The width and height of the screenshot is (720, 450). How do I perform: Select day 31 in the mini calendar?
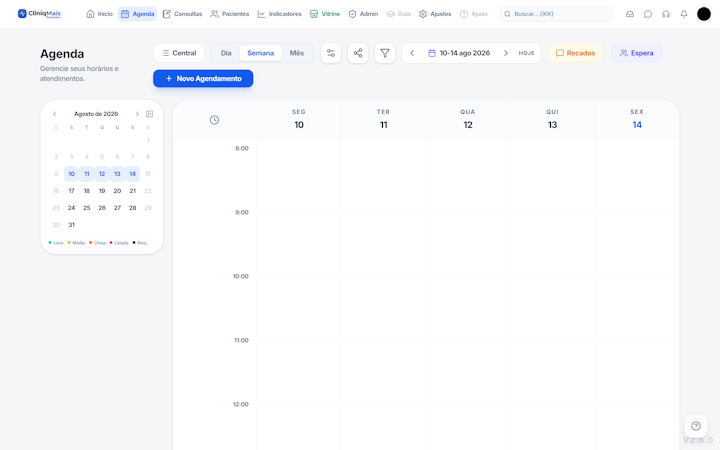point(71,225)
